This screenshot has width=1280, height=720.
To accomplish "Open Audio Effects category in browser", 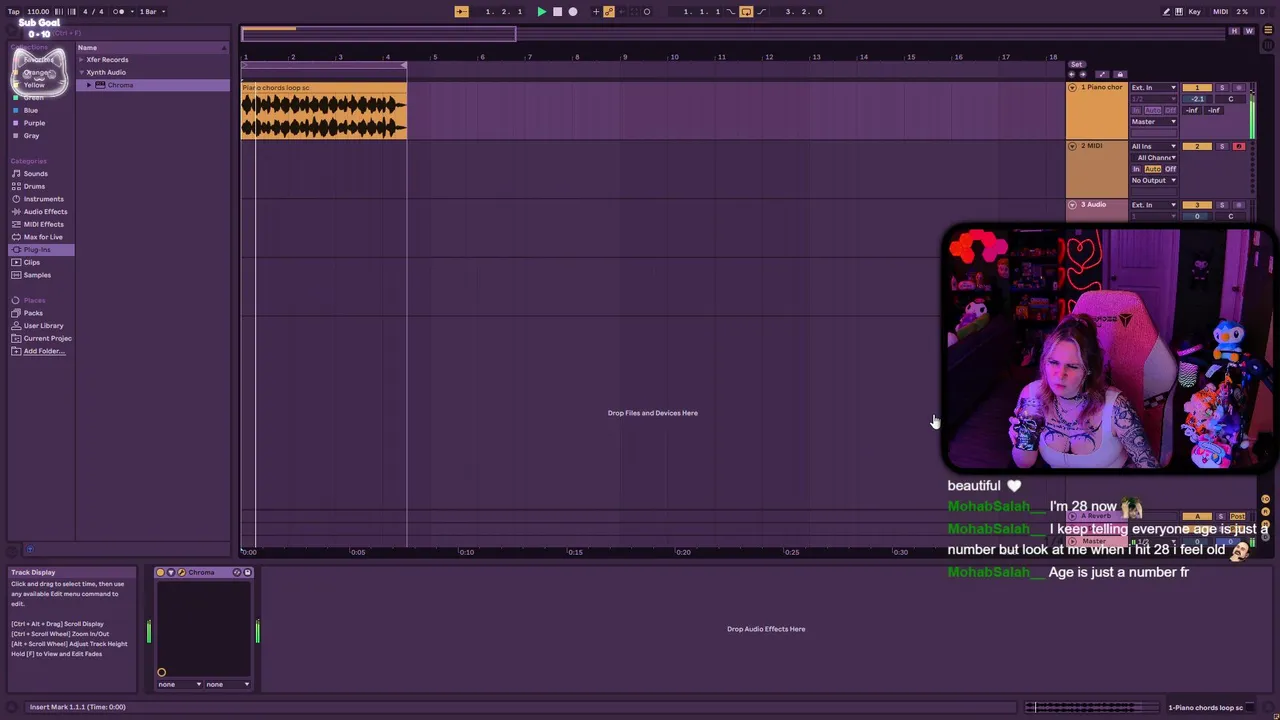I will (45, 212).
